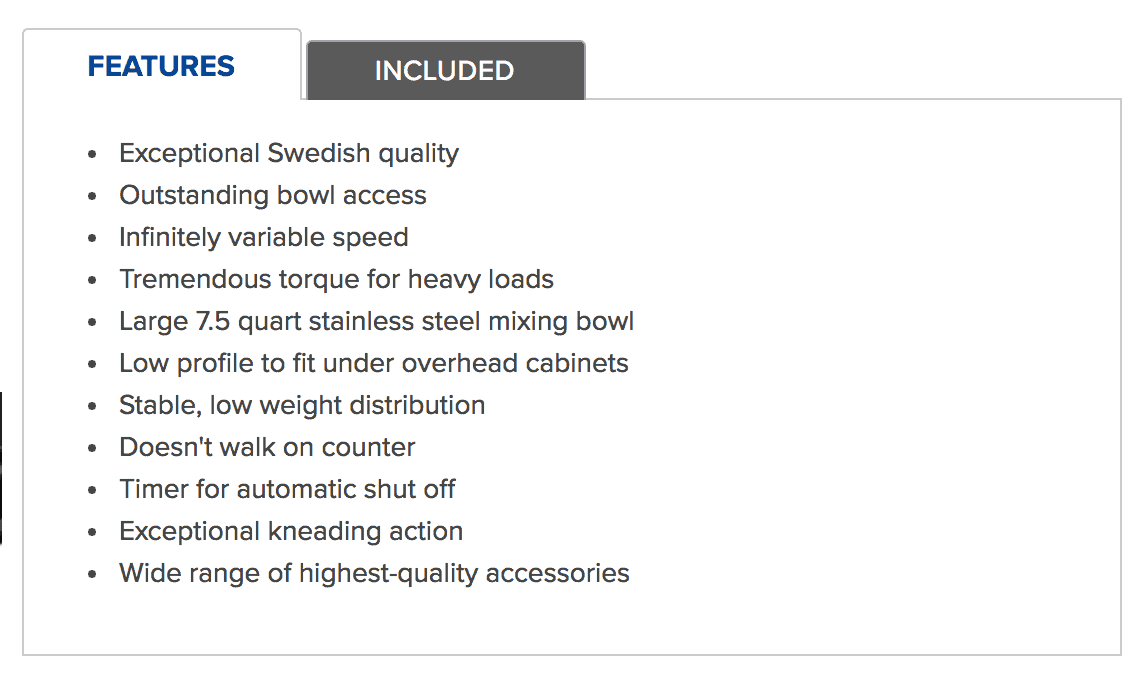
Task: Click bullet beside 'Wide range of highest-quality'
Action: [x=92, y=574]
